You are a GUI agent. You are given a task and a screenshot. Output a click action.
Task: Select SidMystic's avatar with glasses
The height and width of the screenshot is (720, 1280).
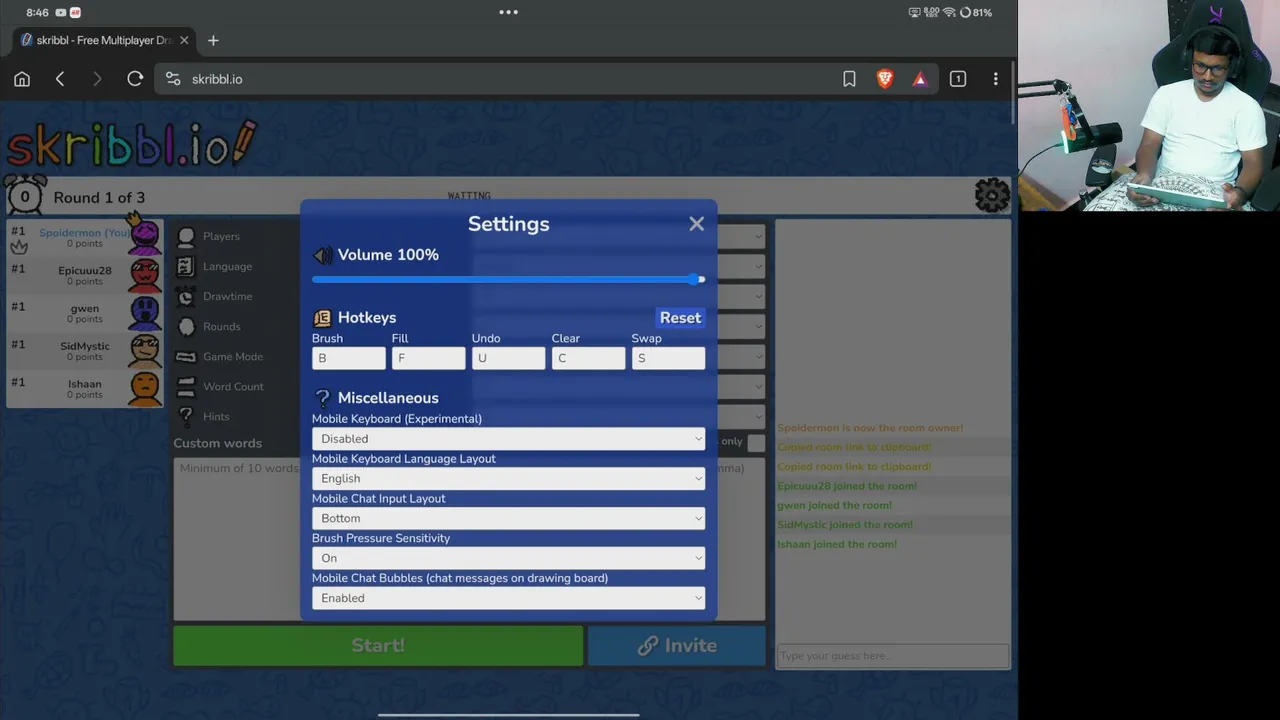pos(145,352)
